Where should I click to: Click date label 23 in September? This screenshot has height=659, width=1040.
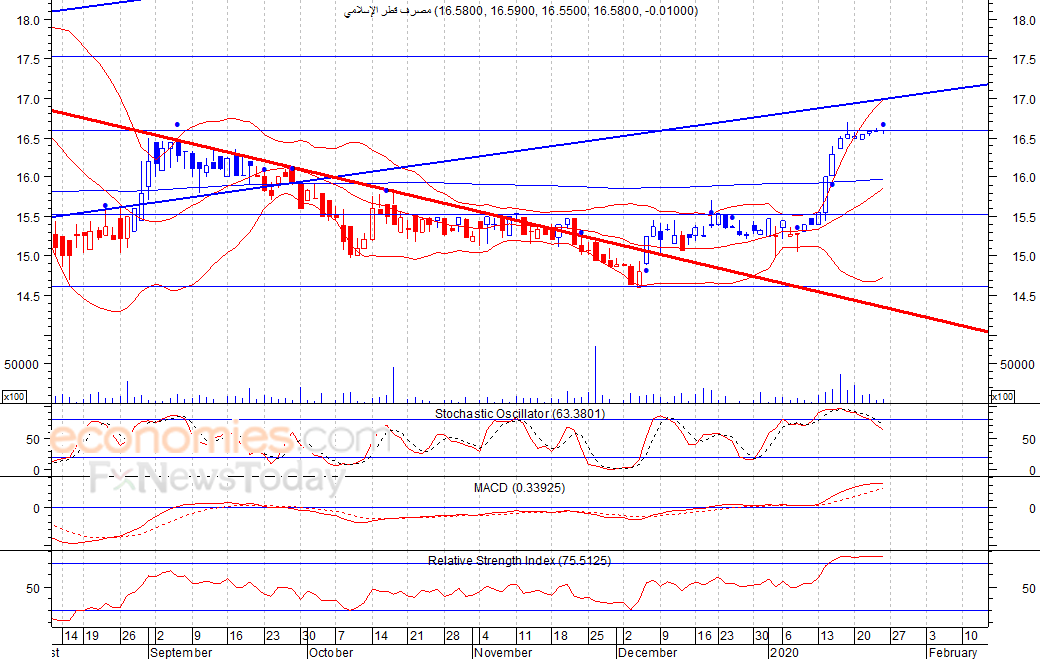click(x=273, y=636)
